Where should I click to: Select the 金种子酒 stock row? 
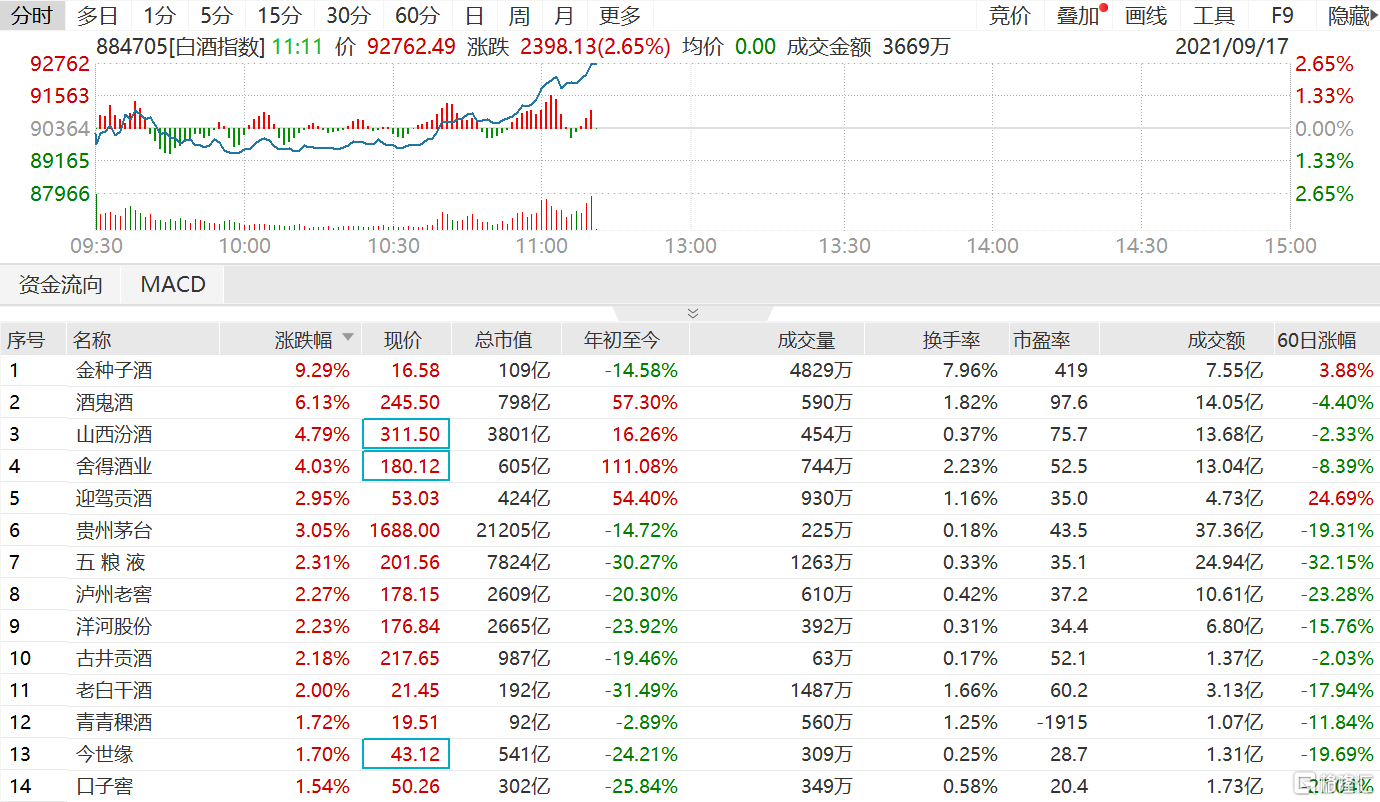(x=690, y=370)
